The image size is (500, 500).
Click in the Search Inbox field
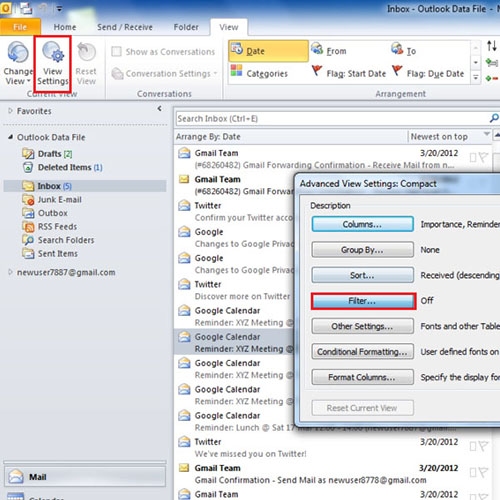point(332,119)
